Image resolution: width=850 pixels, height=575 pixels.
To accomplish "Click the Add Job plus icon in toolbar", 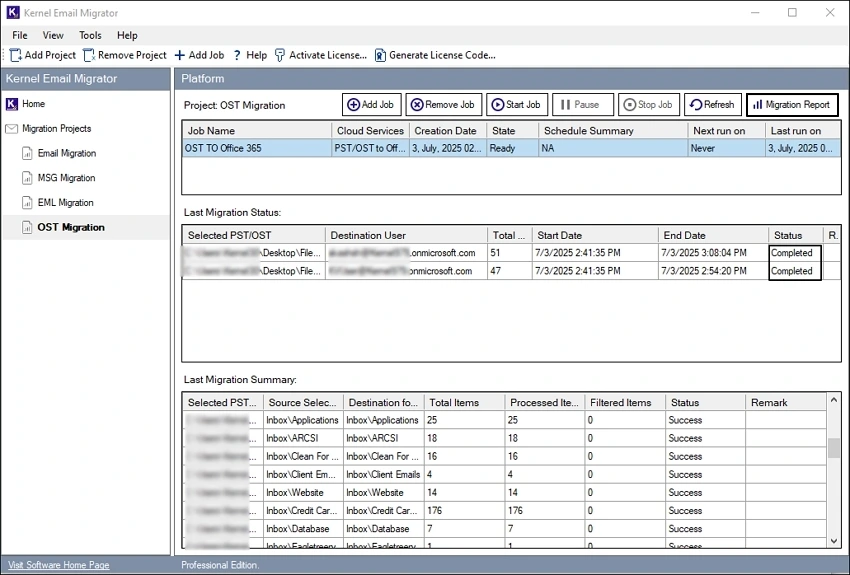I will pos(179,55).
